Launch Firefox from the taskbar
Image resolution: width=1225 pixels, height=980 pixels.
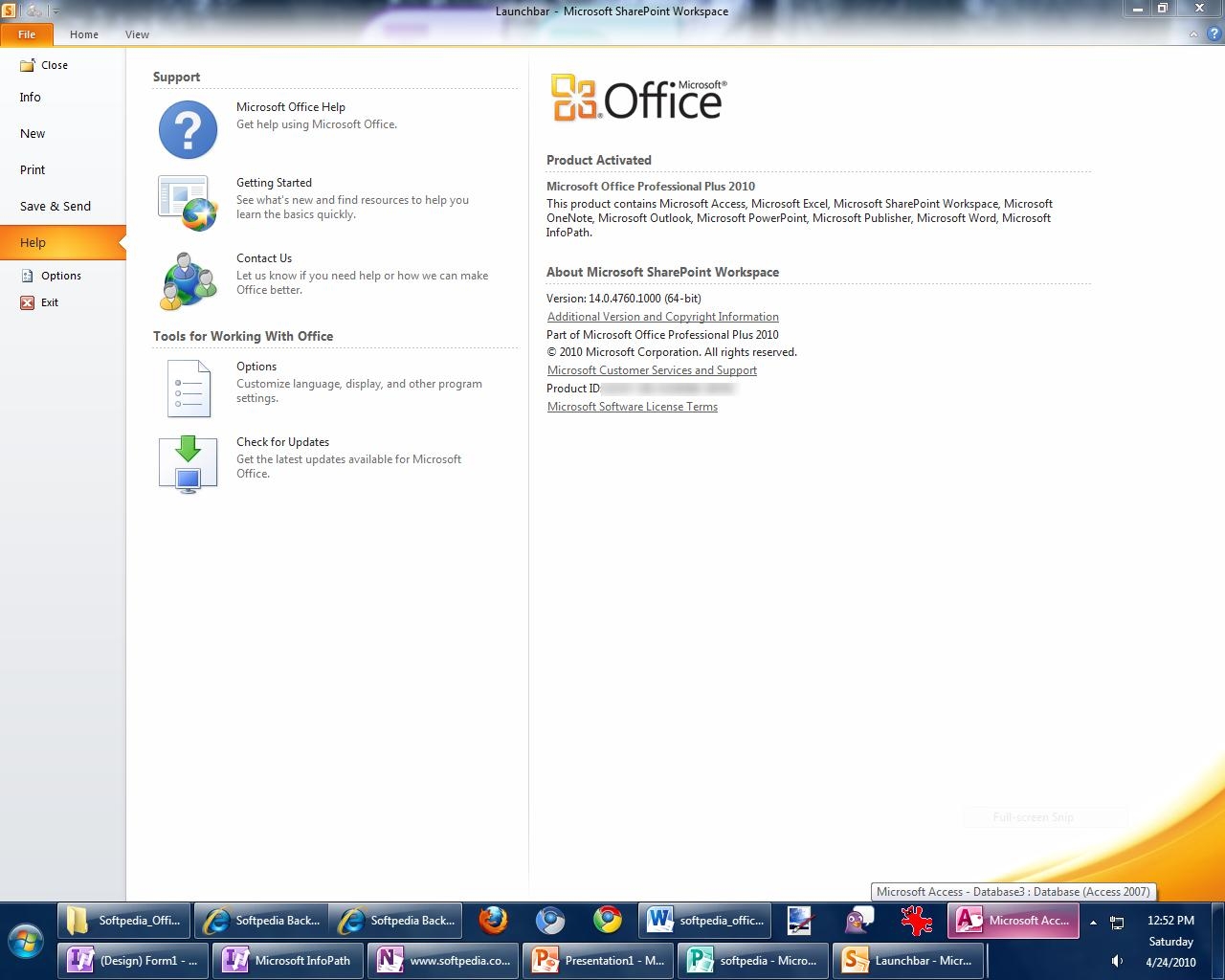coord(493,921)
